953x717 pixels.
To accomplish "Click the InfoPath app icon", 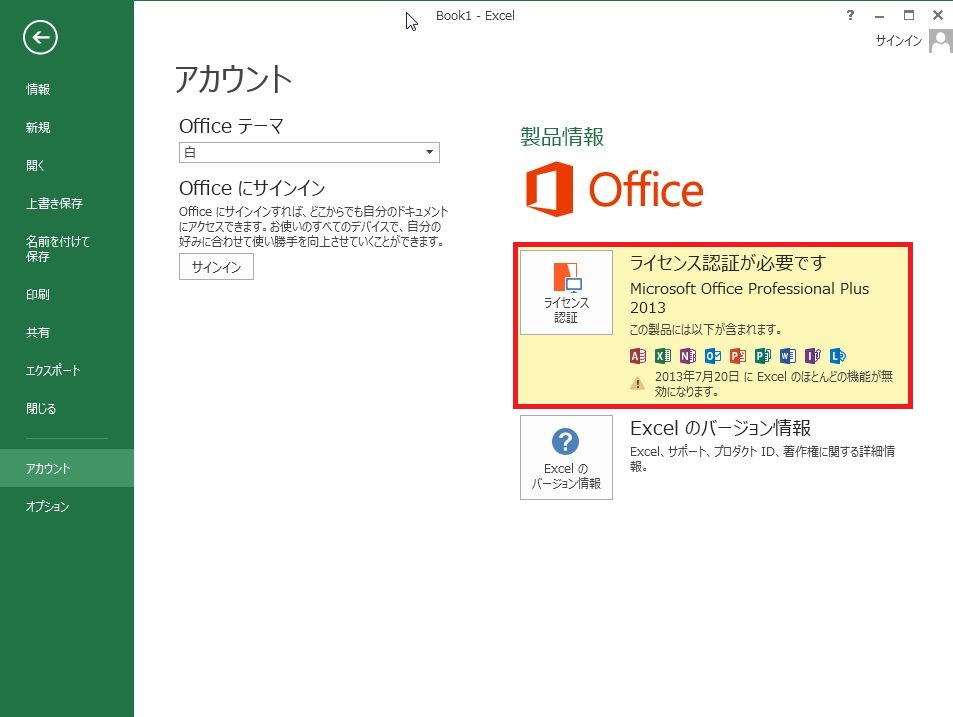I will [x=812, y=356].
